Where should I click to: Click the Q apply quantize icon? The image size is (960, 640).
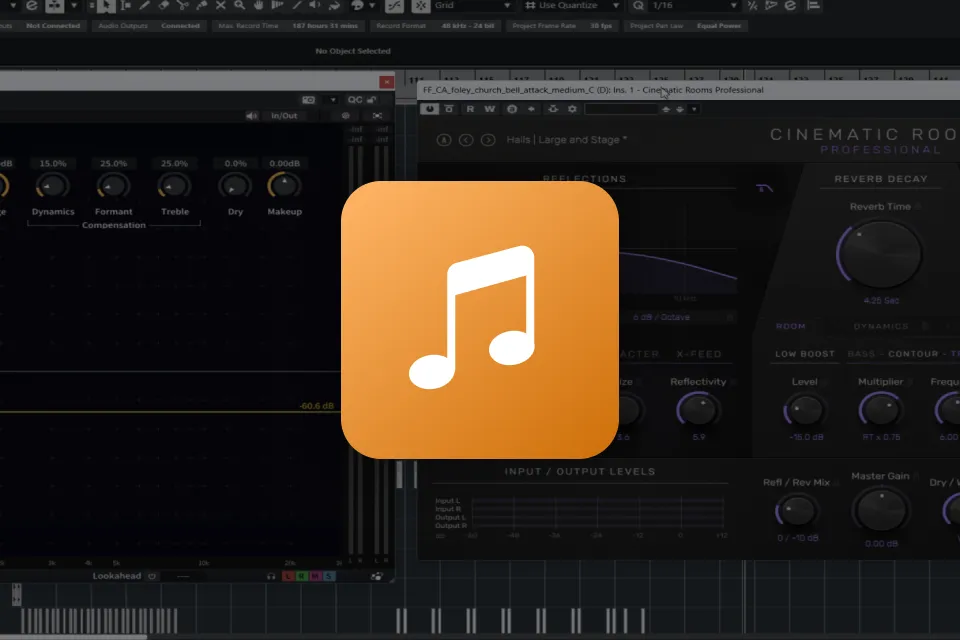coord(639,6)
